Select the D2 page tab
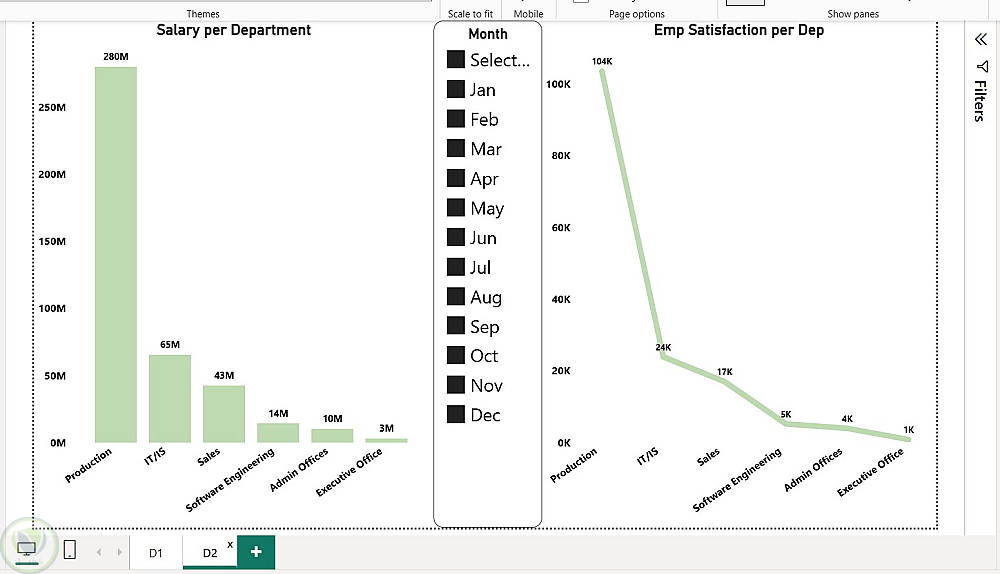The image size is (1000, 574). pos(210,553)
